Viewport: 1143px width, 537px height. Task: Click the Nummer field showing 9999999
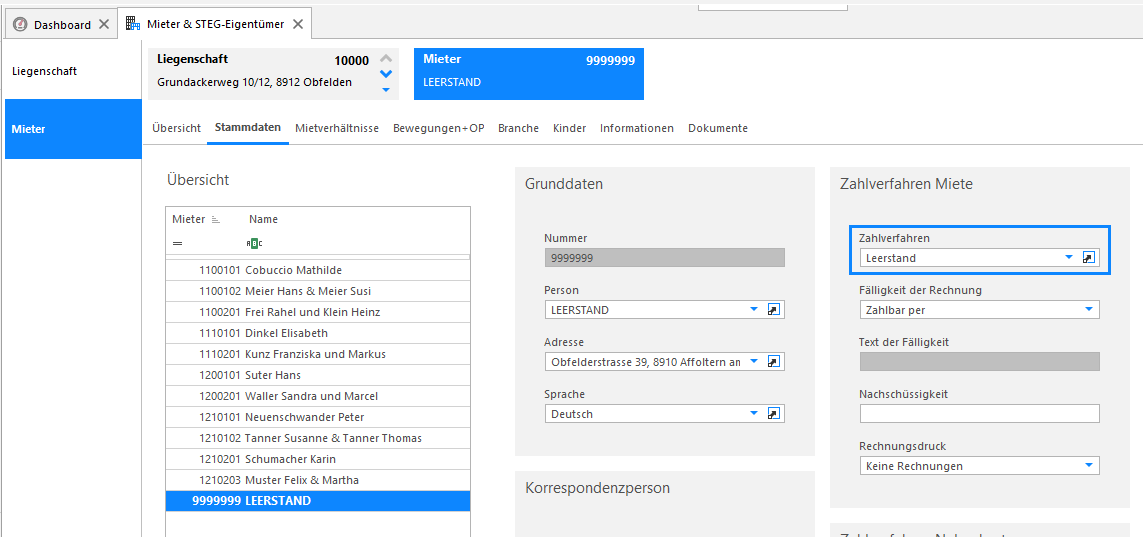tap(665, 257)
